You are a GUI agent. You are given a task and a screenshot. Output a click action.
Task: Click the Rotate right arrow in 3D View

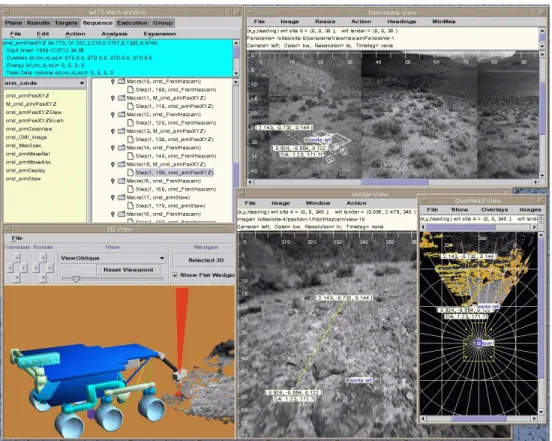[x=50, y=267]
